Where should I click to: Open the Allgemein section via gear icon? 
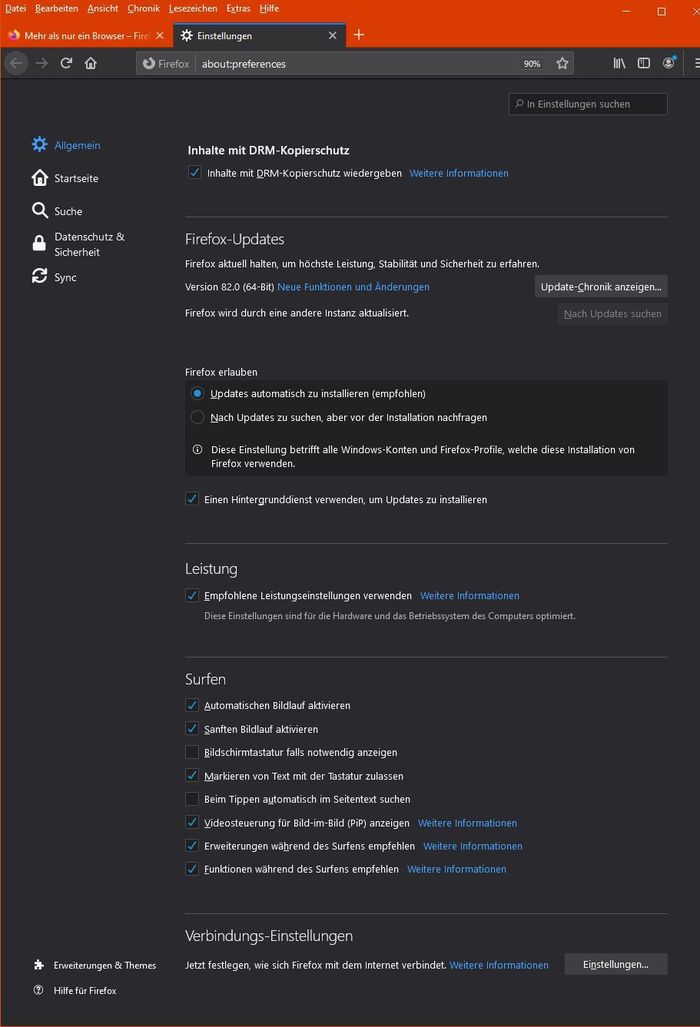38,145
